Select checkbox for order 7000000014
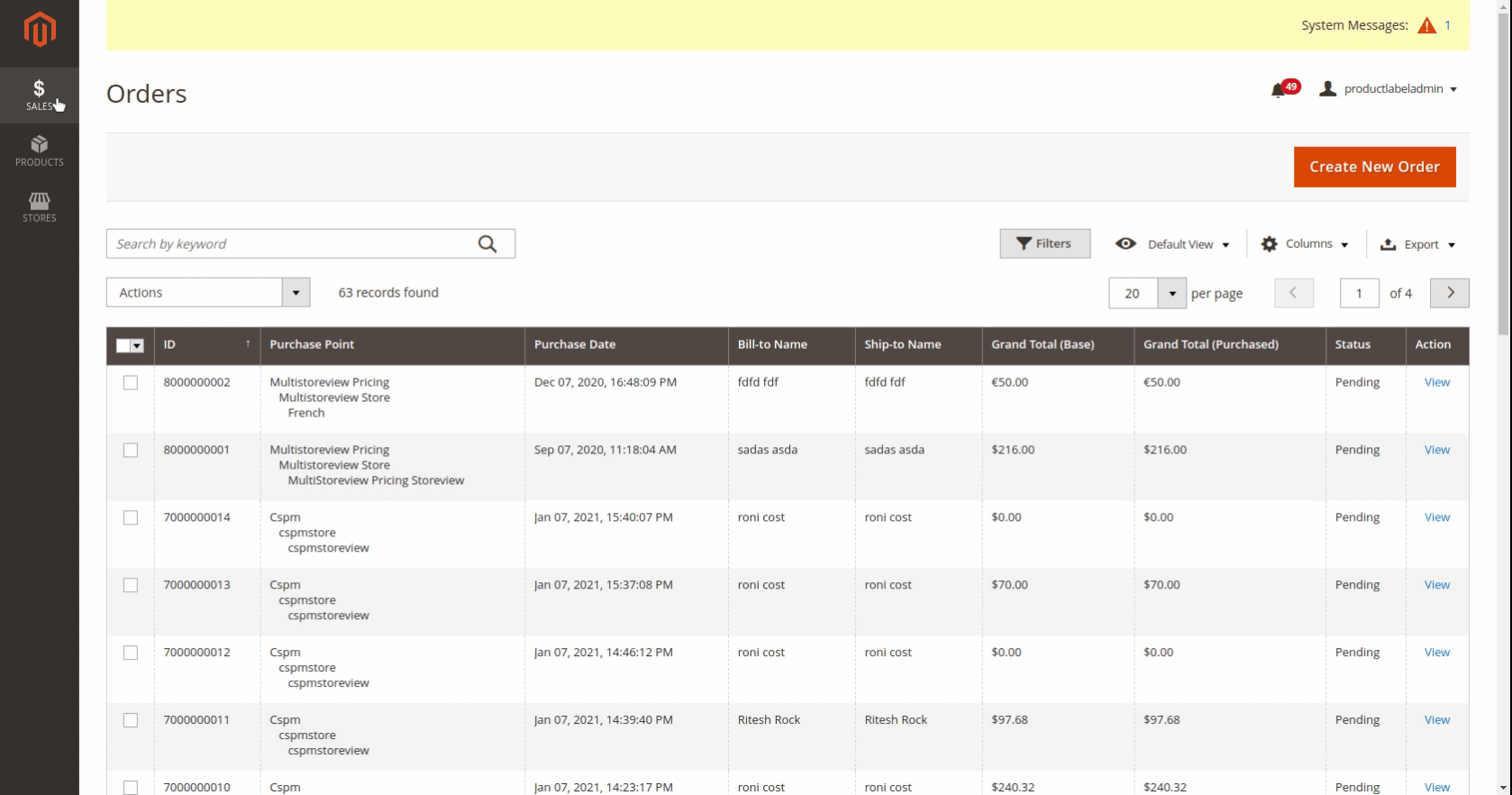The height and width of the screenshot is (795, 1512). pos(131,518)
